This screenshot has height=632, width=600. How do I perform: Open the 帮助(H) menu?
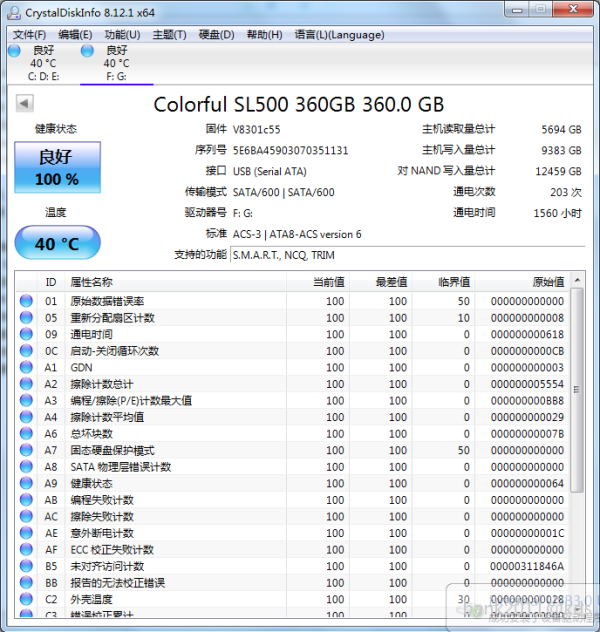(265, 35)
